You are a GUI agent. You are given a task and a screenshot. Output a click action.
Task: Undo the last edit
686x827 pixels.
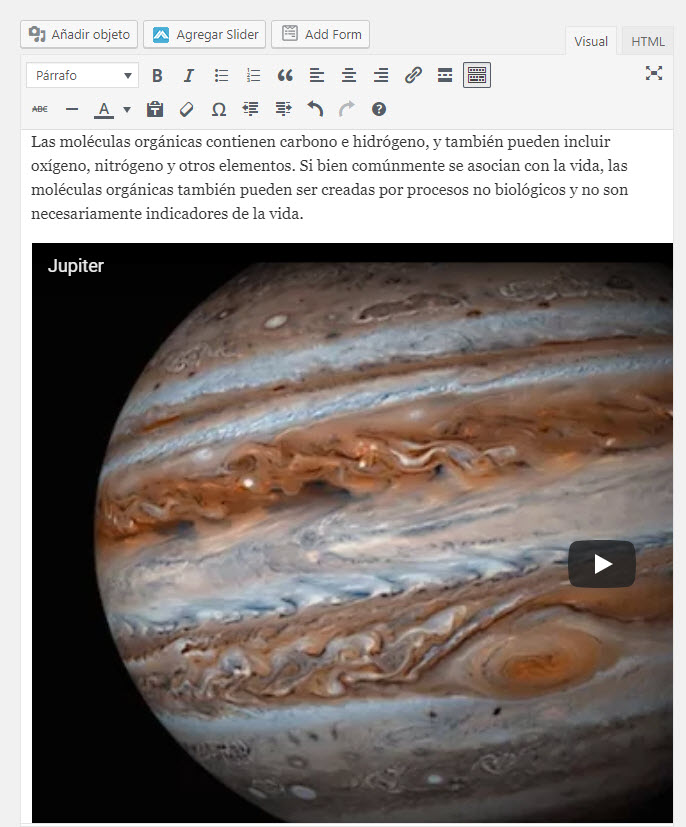(315, 109)
